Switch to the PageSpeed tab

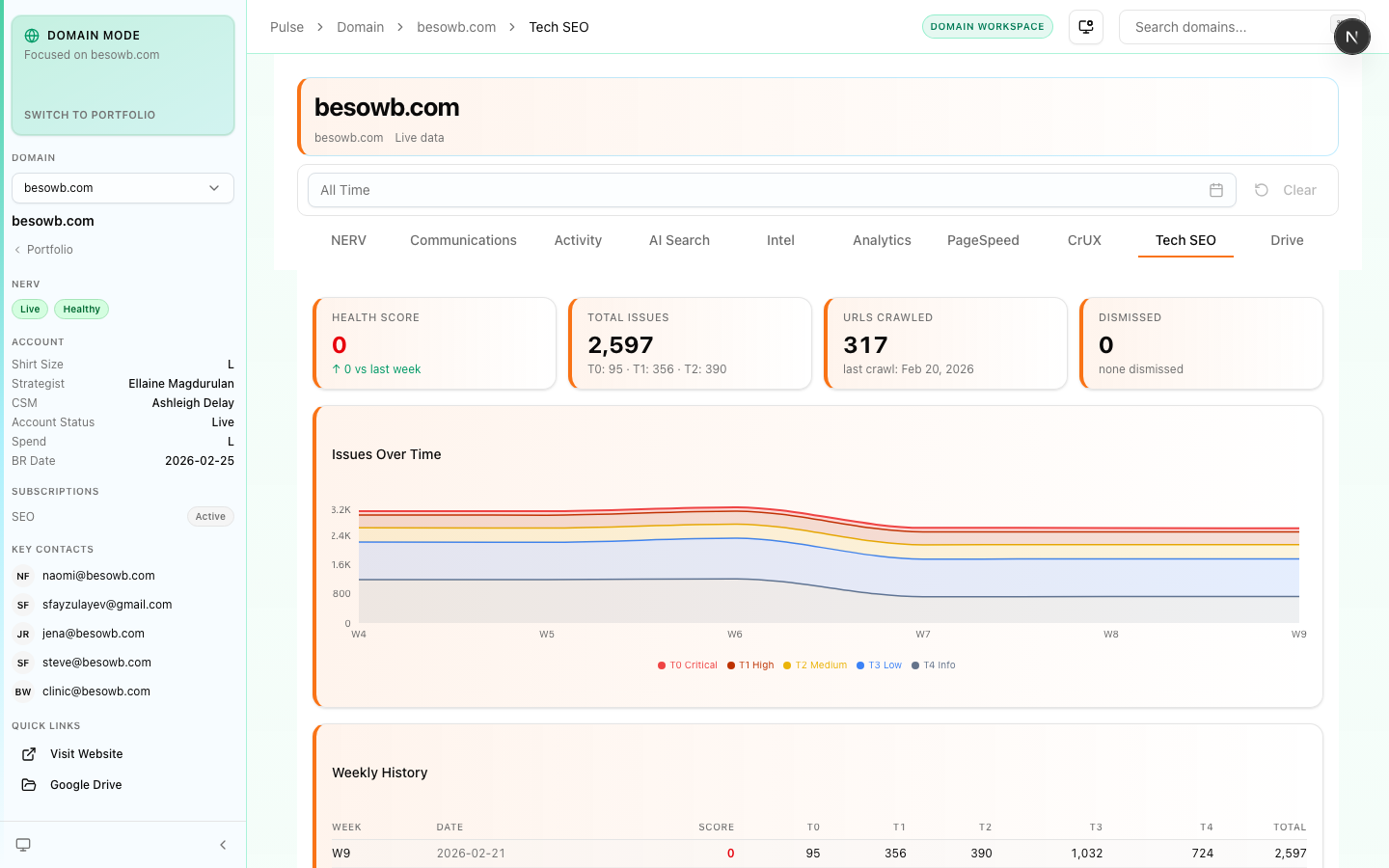pyautogui.click(x=982, y=240)
